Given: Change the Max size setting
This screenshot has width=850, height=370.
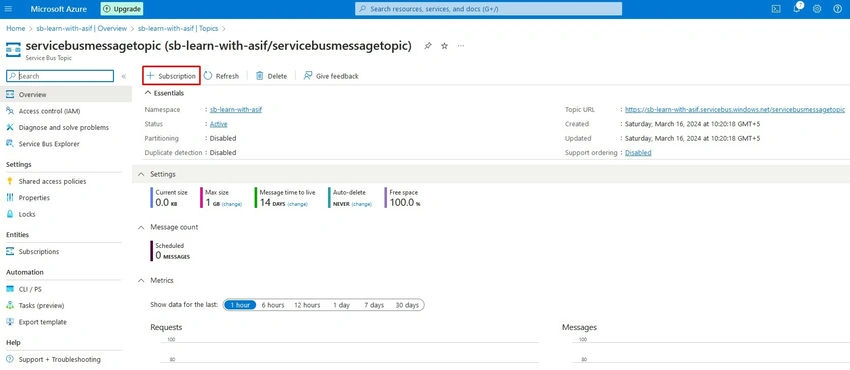Looking at the screenshot, I should 231,204.
